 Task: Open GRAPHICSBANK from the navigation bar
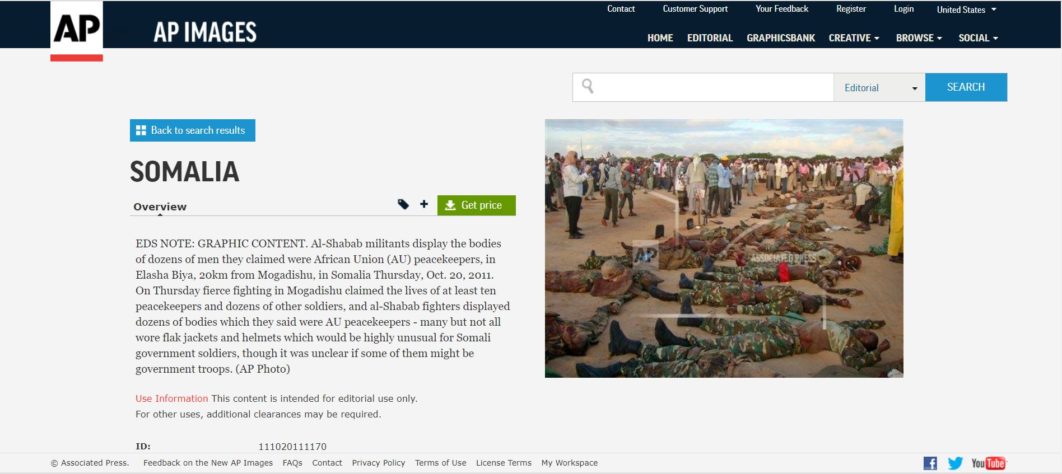pos(780,38)
